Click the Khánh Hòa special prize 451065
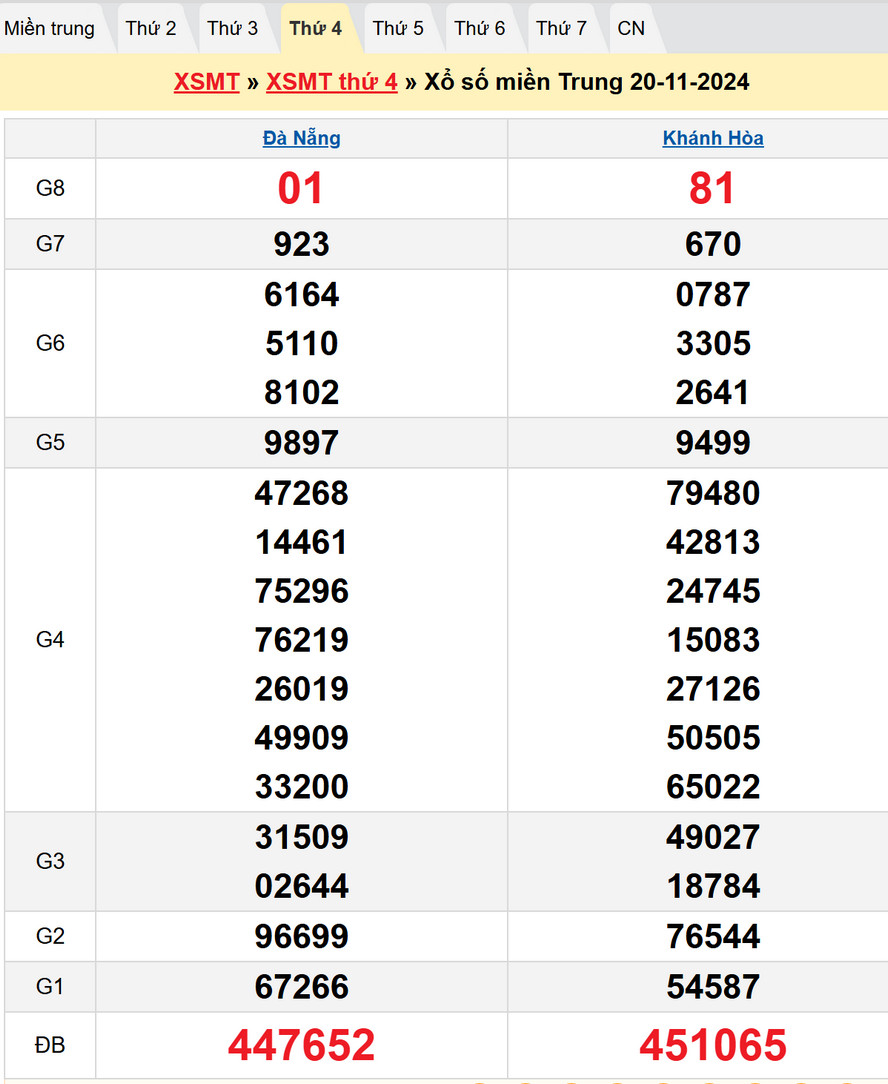 [x=713, y=1045]
